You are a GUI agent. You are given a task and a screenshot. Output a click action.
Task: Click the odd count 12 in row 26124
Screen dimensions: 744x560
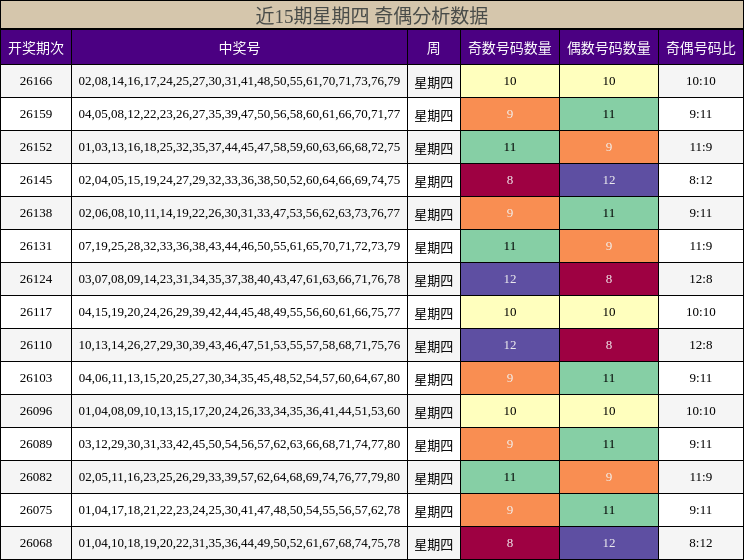click(x=510, y=279)
